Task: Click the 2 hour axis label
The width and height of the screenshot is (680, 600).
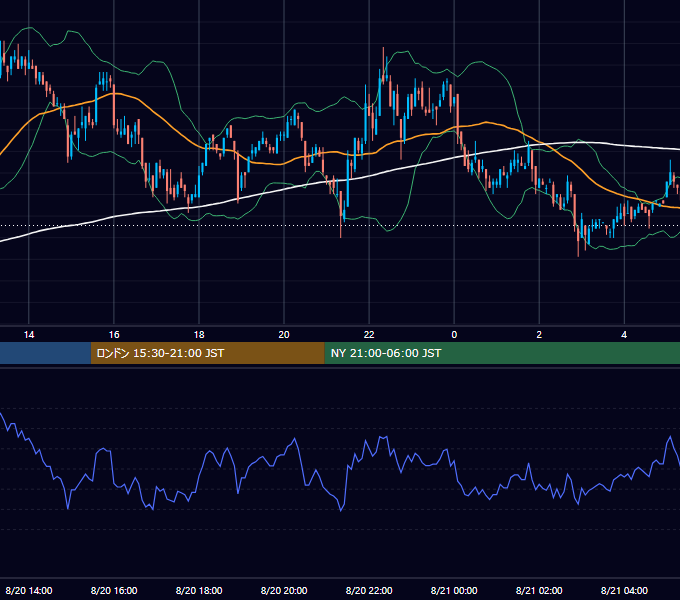Action: point(539,335)
